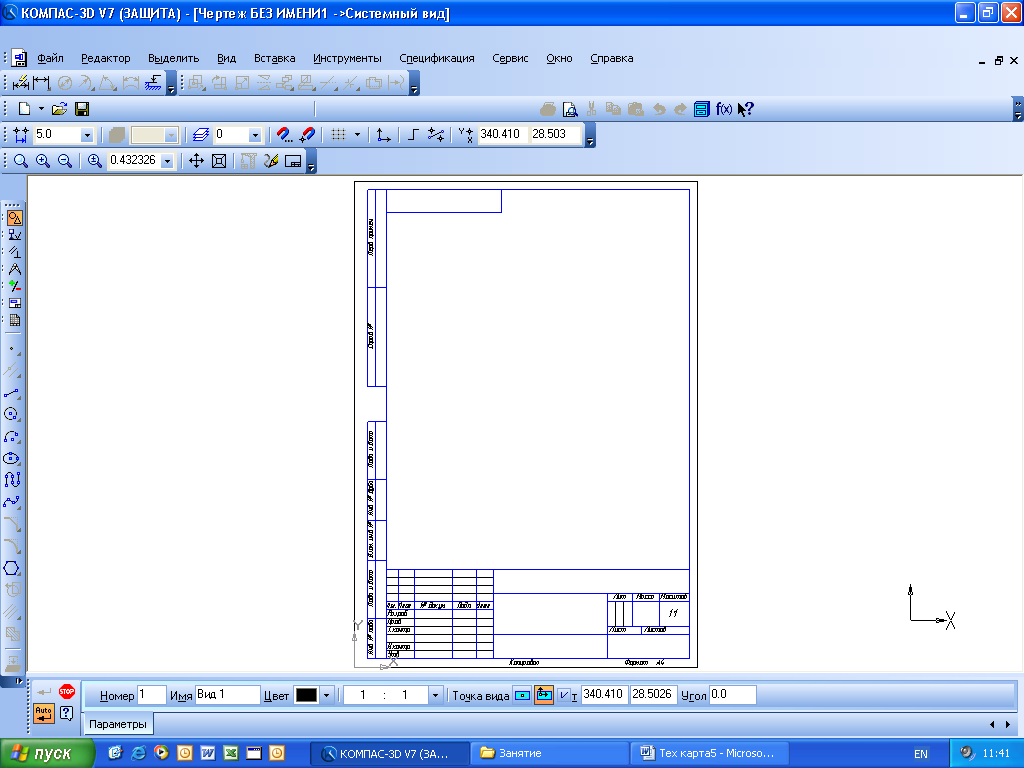Open the Редактор menu
The height and width of the screenshot is (768, 1024).
coord(106,58)
